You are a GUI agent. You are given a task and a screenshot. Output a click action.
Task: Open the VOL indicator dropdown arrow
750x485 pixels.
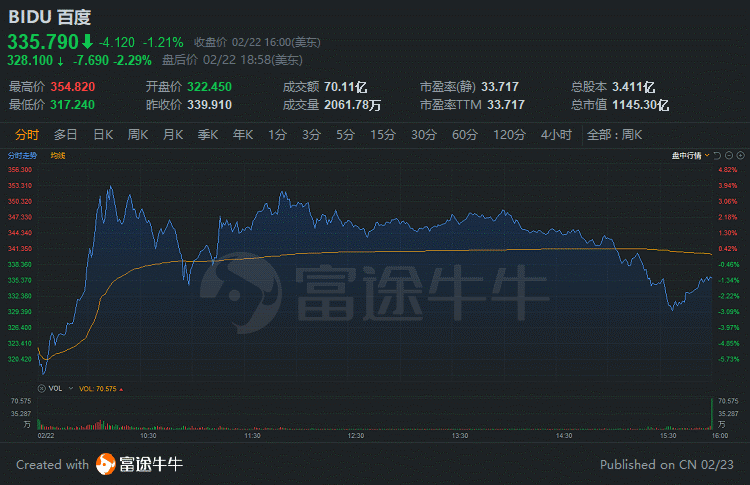coord(71,388)
